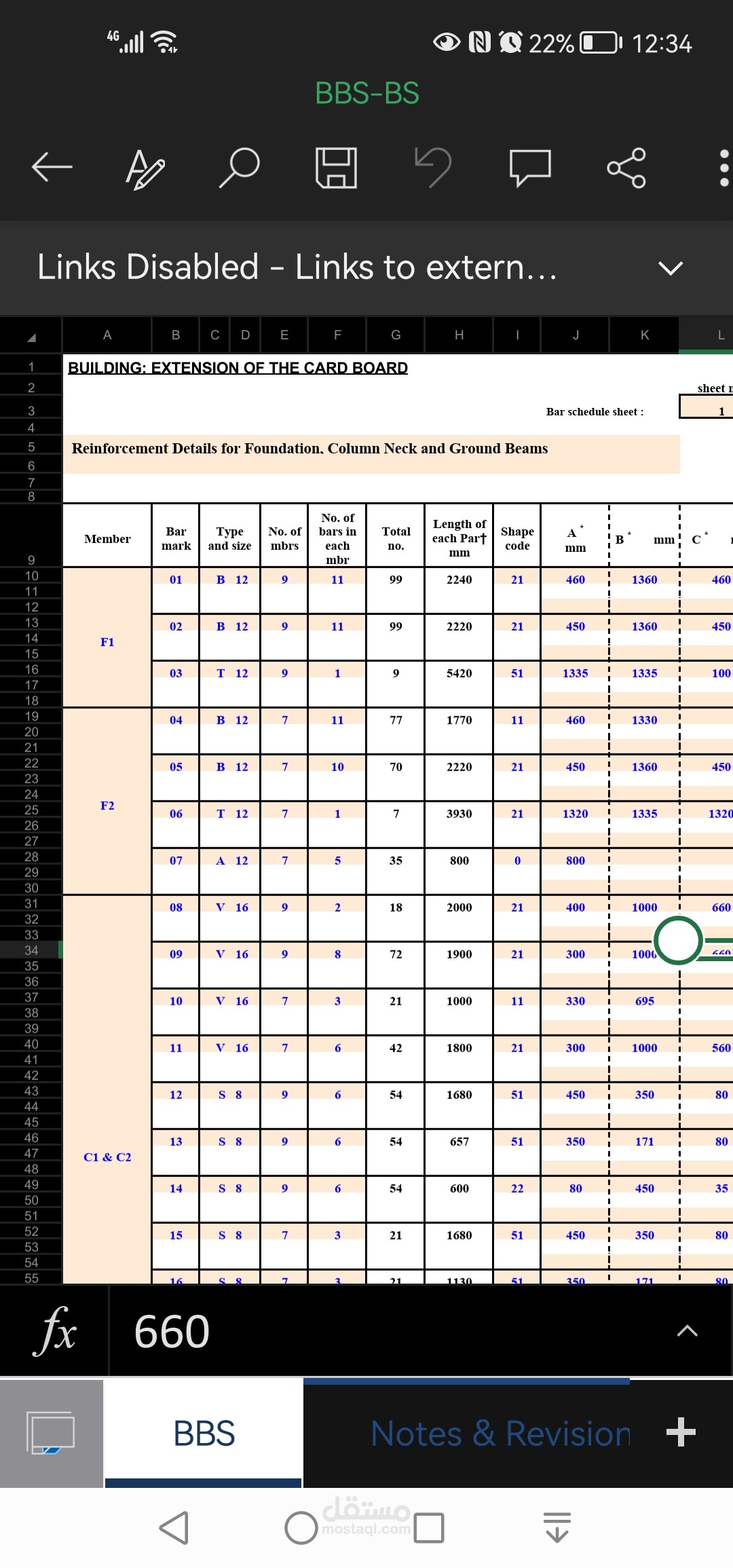Select B value 1330
The height and width of the screenshot is (1568, 733).
click(x=645, y=720)
